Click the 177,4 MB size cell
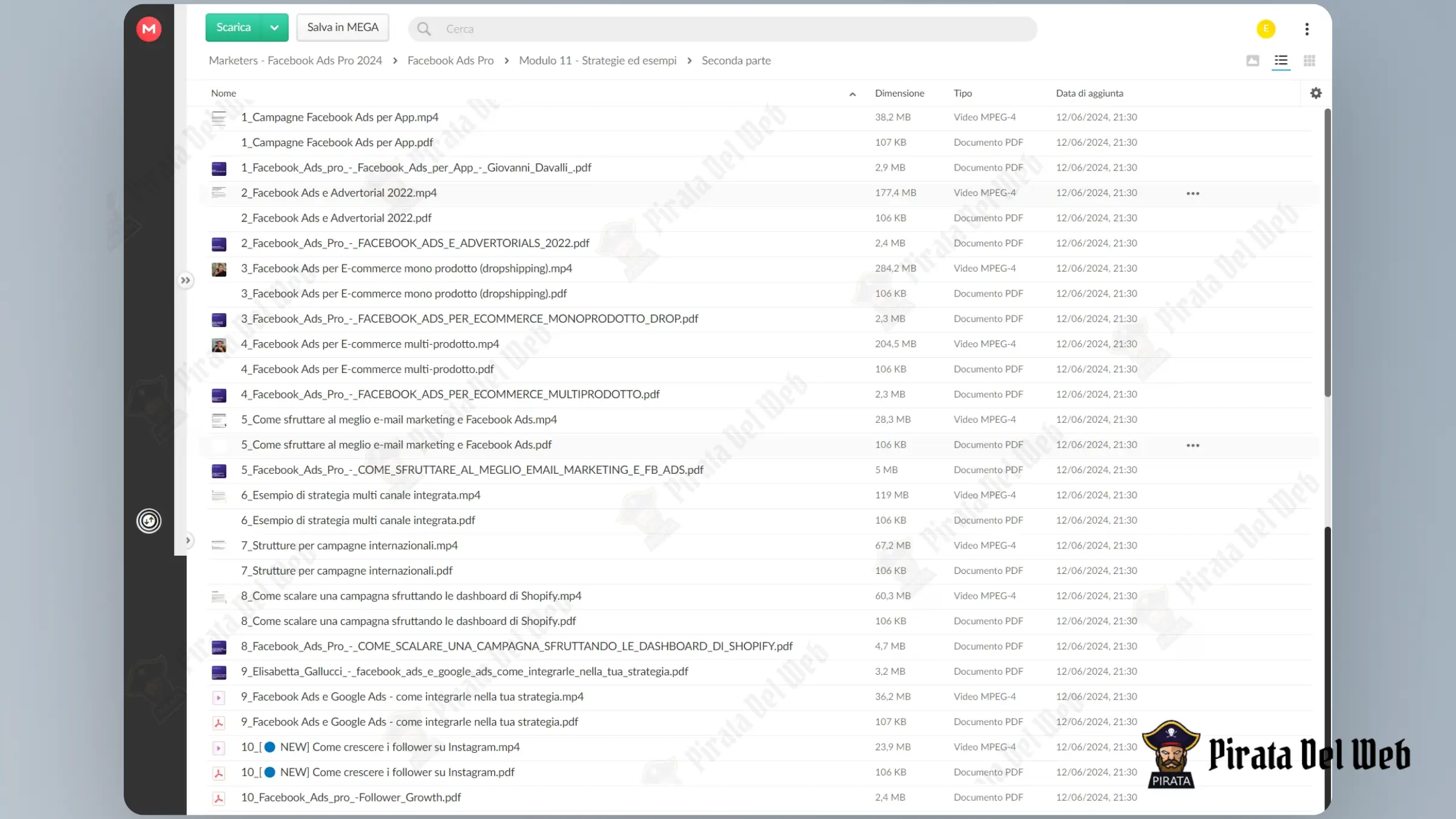 click(895, 193)
